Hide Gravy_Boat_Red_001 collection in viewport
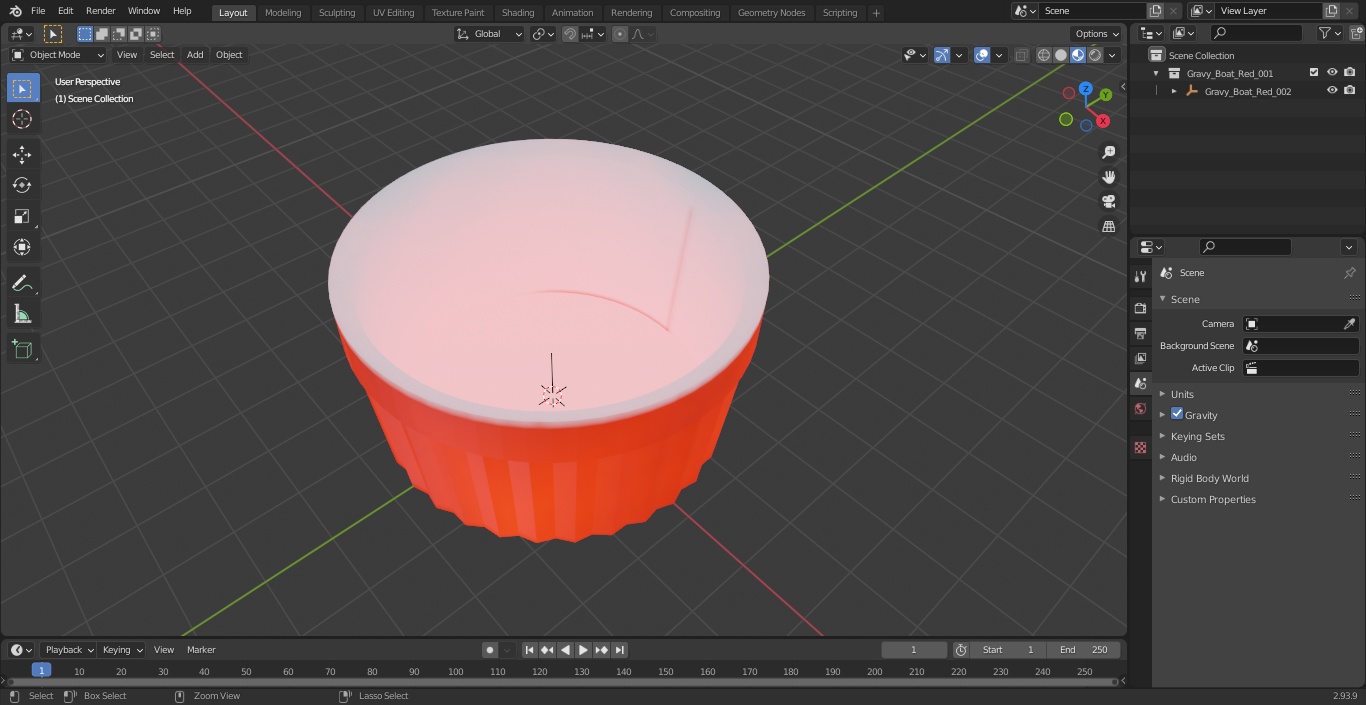The width and height of the screenshot is (1366, 705). tap(1332, 73)
